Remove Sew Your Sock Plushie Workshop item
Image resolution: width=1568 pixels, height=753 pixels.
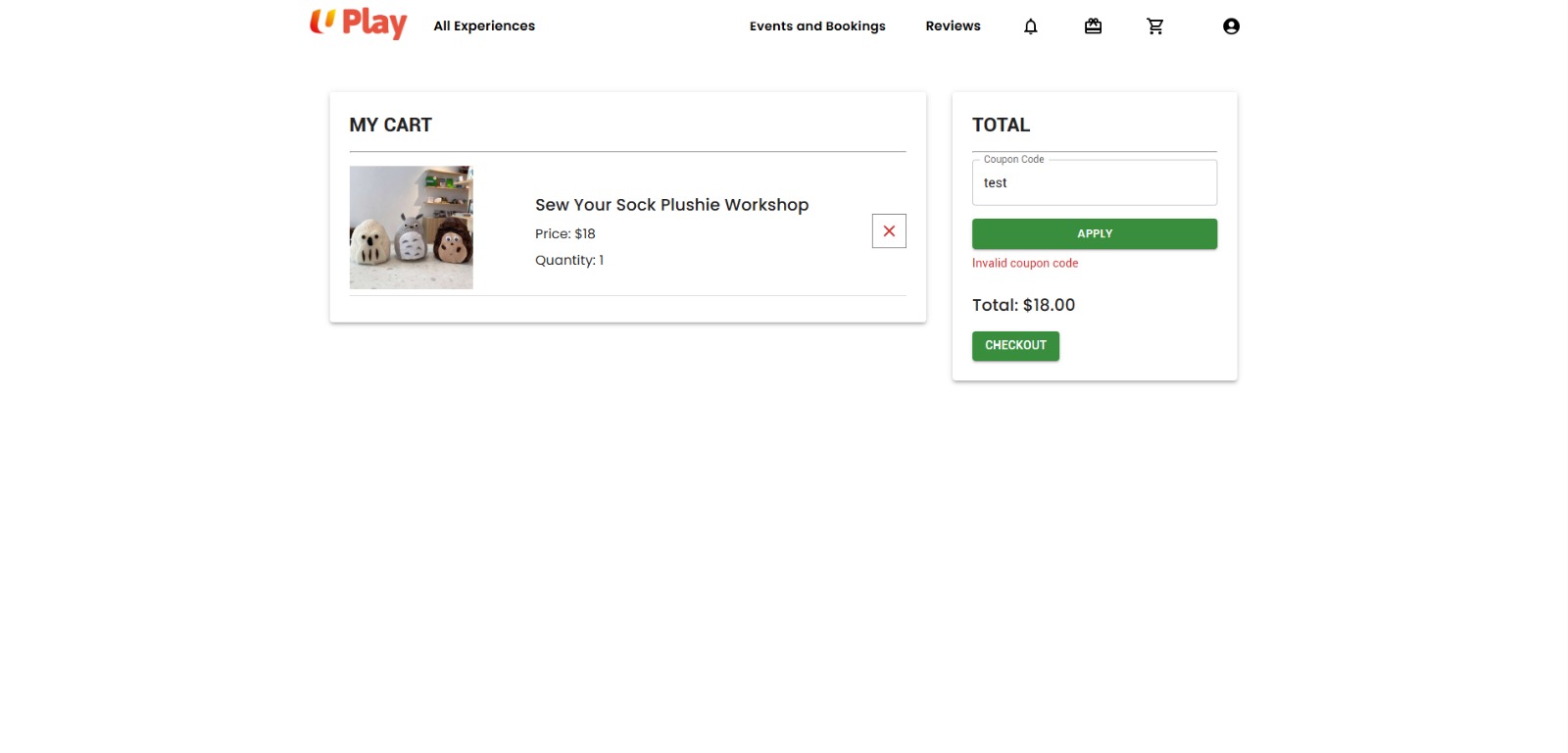[x=889, y=231]
